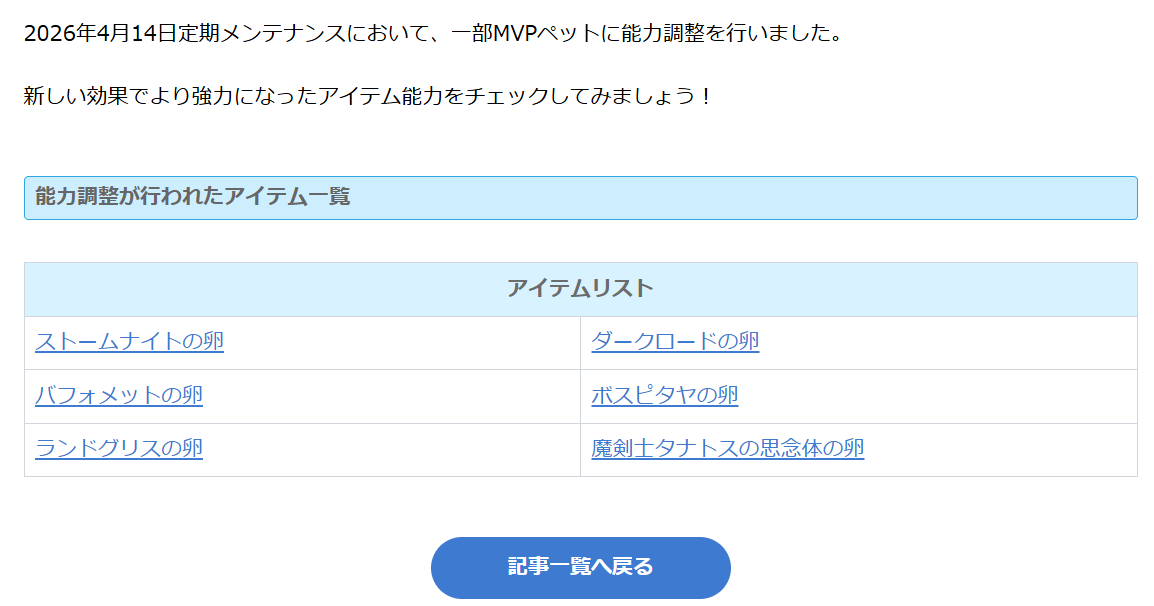Viewport: 1154px width, 606px height.
Task: Click the 2026年4月14日 date text
Action: click(99, 33)
